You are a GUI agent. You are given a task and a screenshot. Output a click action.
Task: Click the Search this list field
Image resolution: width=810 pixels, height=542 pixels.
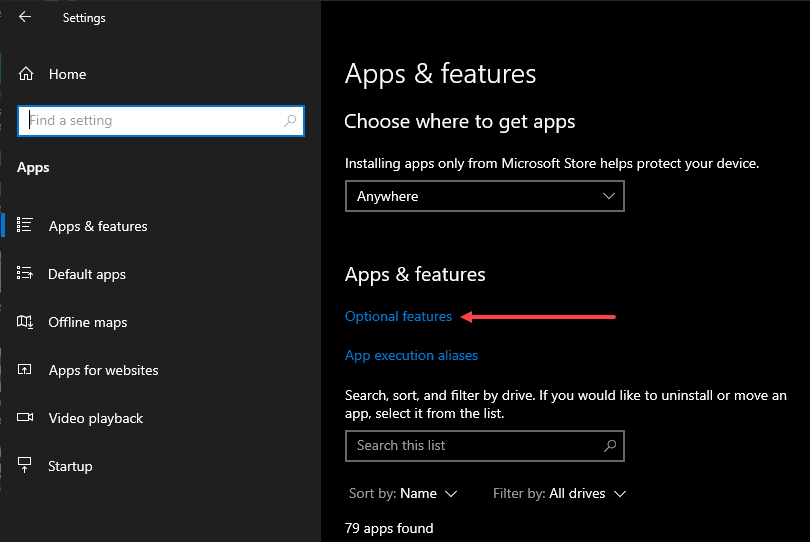coord(470,446)
